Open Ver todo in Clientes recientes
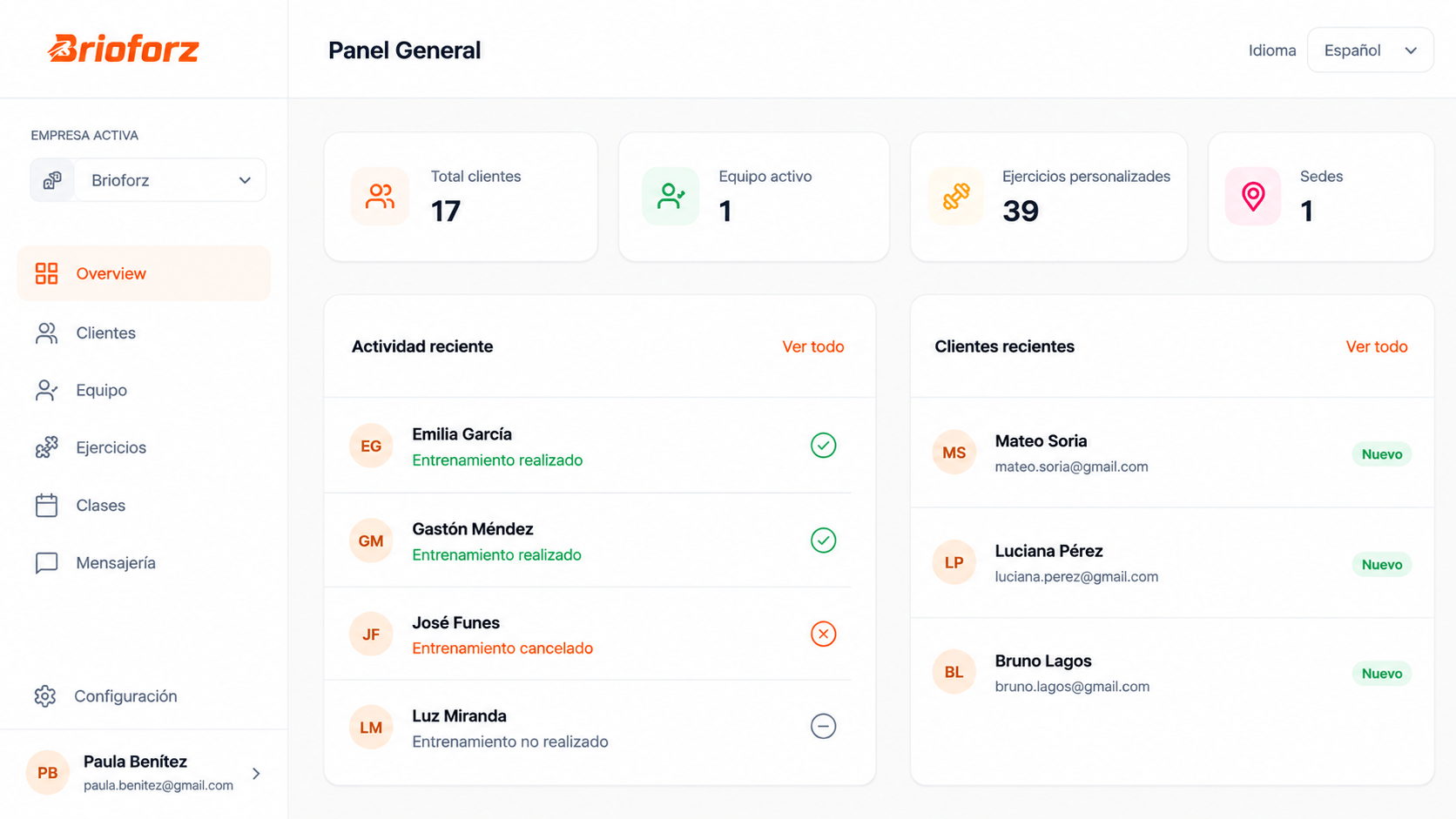This screenshot has width=1456, height=819. pyautogui.click(x=1377, y=346)
